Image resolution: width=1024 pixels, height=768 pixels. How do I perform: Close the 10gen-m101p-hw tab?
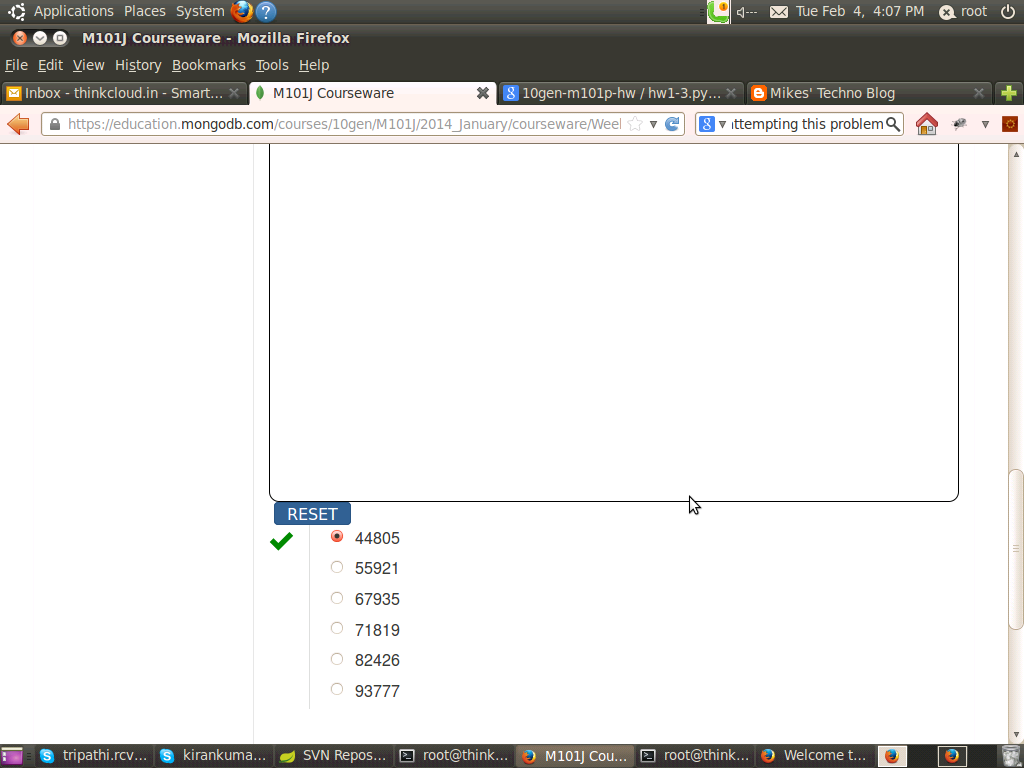point(731,93)
